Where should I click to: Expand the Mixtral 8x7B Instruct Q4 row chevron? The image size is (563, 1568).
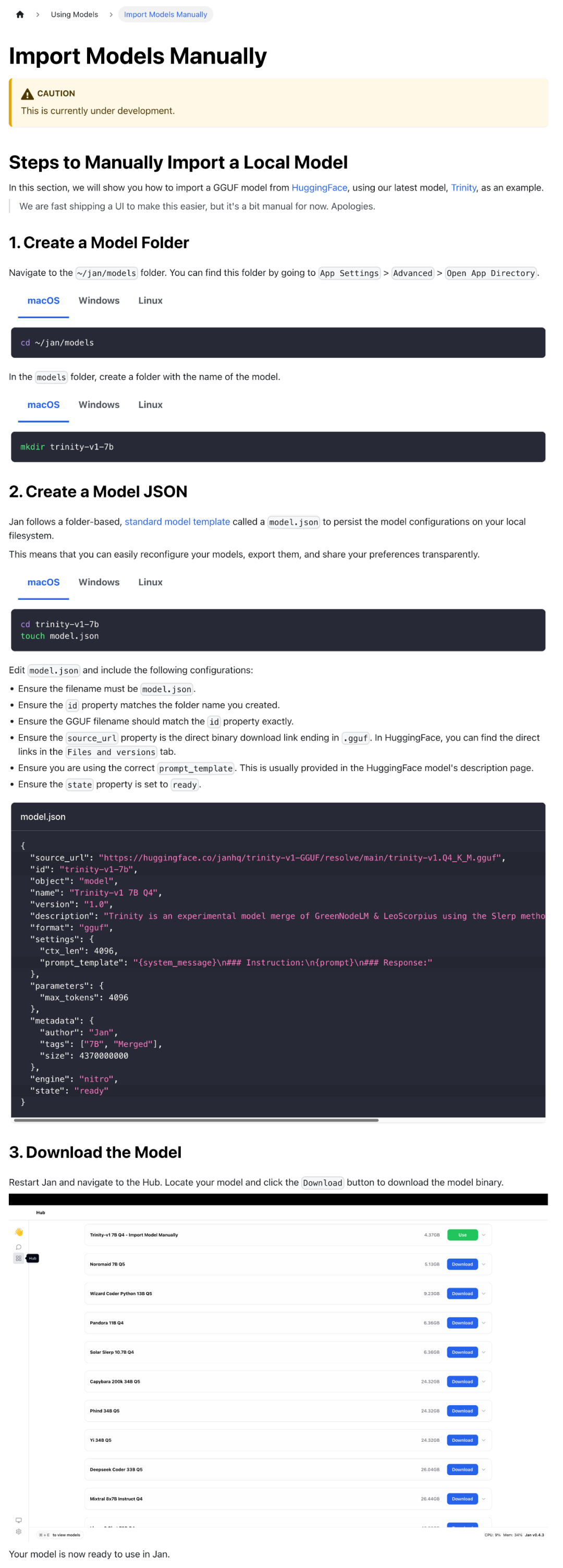point(484,1499)
